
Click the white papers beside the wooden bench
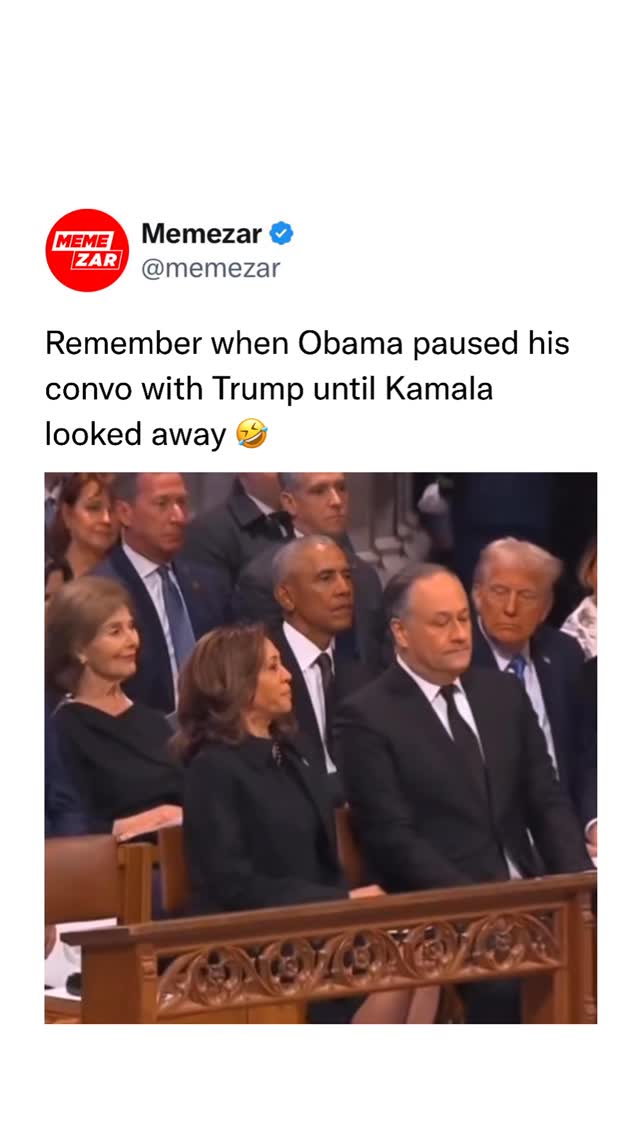pos(64,956)
